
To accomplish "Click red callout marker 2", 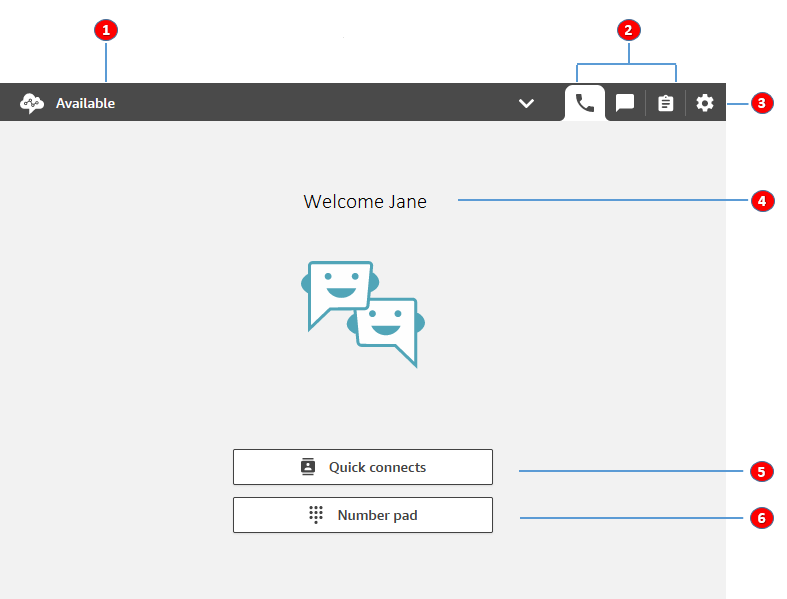I will coord(628,30).
